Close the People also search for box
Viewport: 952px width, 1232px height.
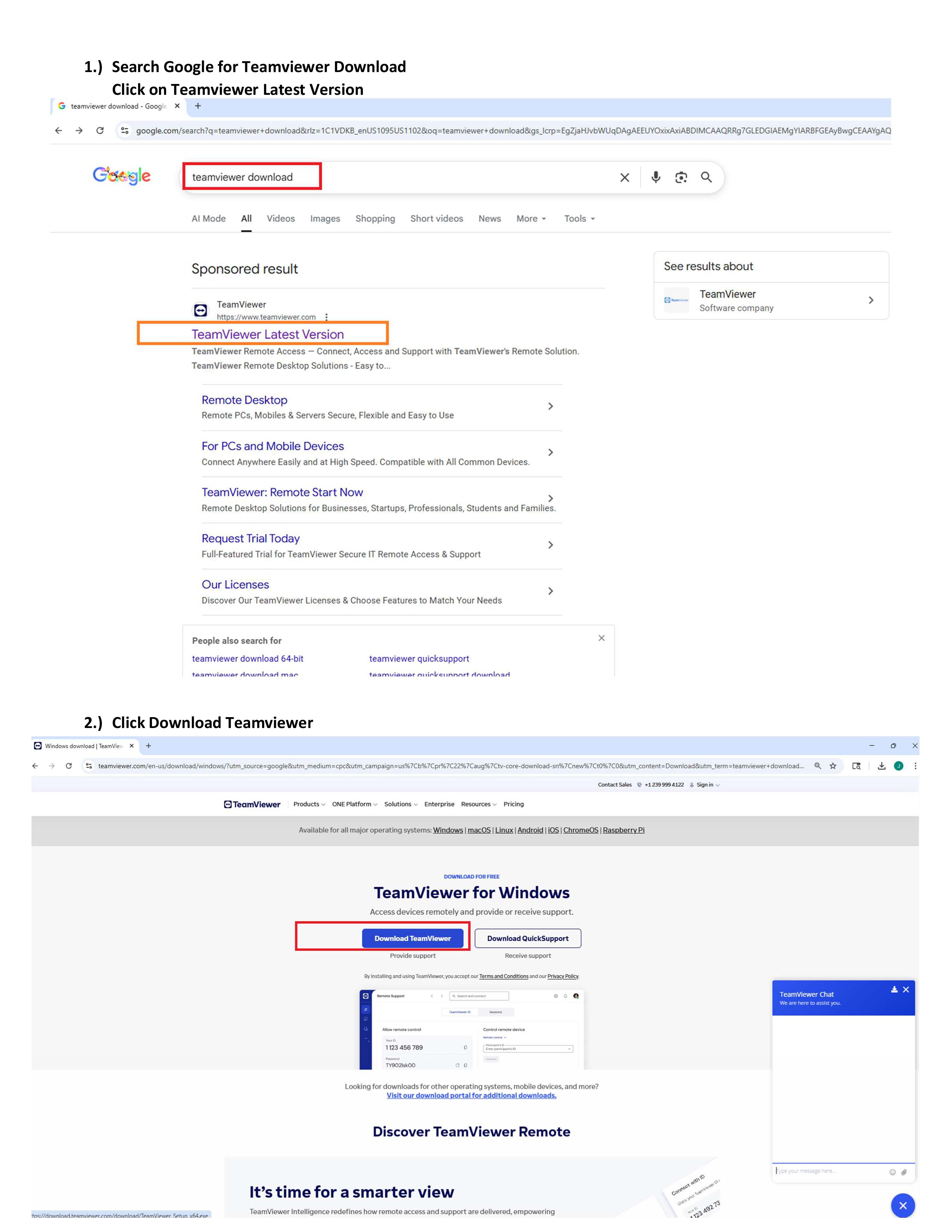coord(601,638)
